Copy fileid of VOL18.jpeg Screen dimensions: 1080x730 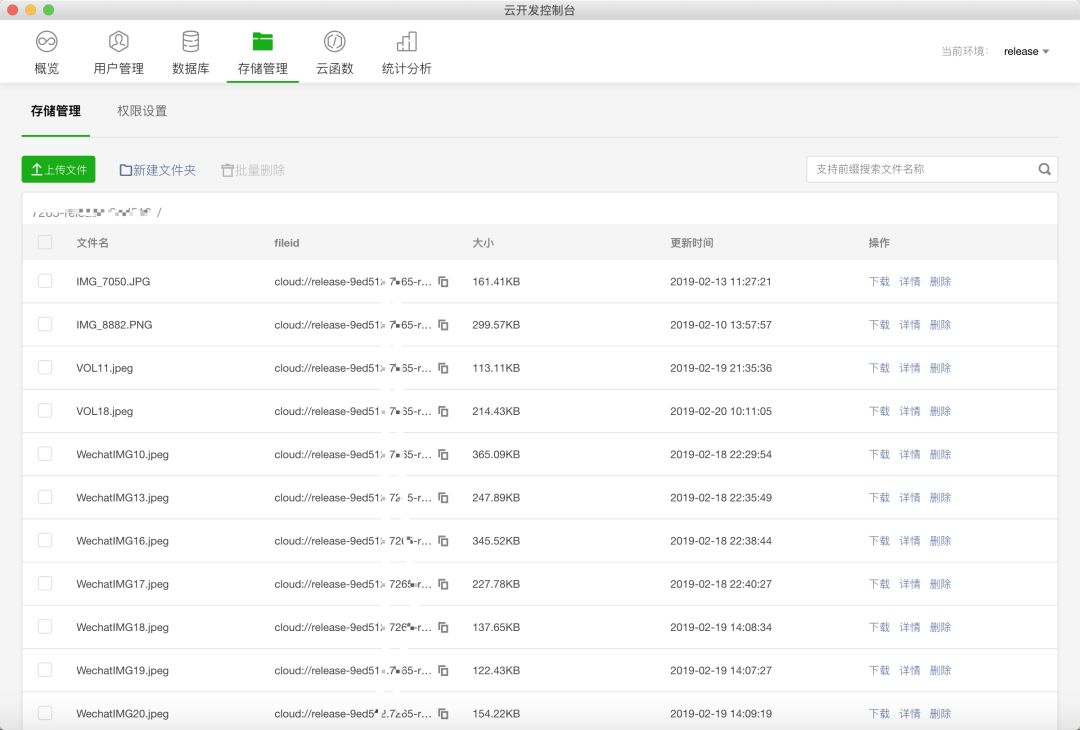click(444, 411)
